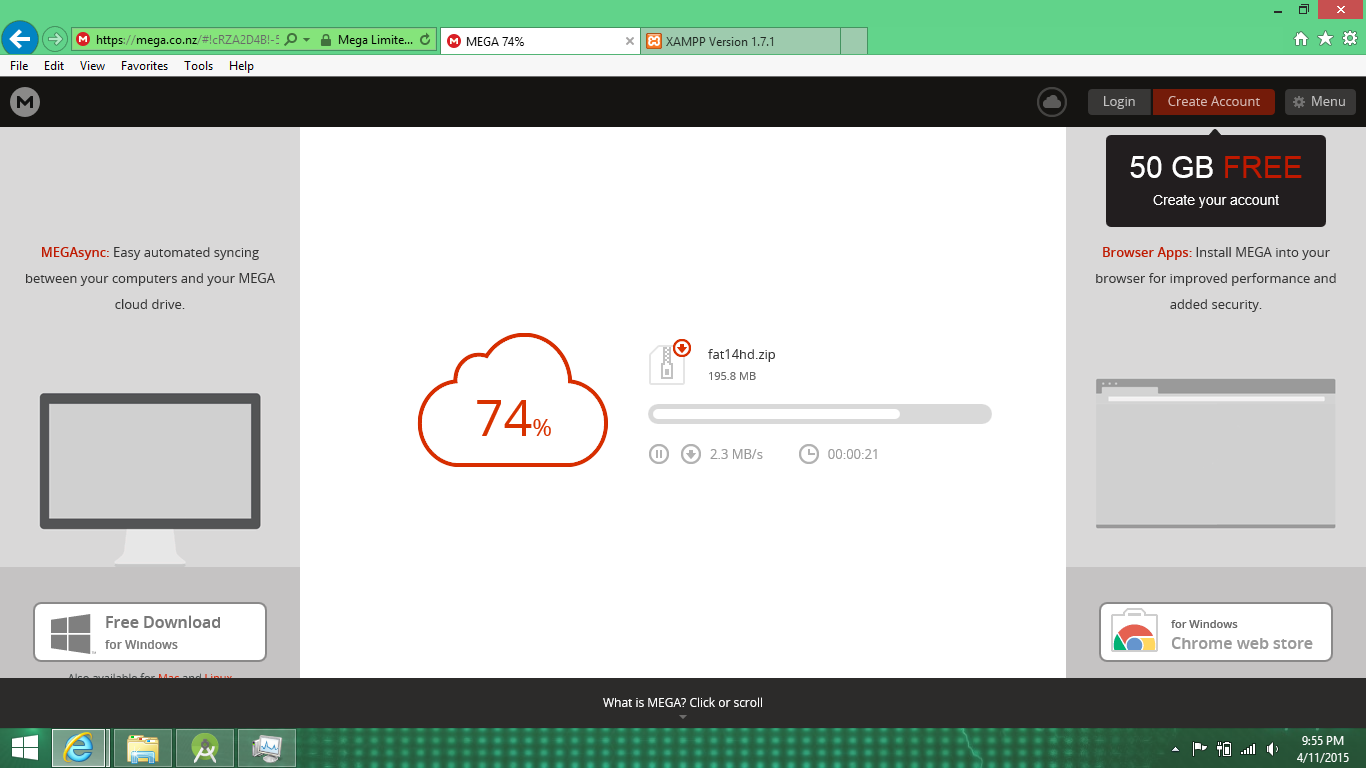Open File Explorer from taskbar
Image resolution: width=1366 pixels, height=768 pixels.
(x=143, y=748)
